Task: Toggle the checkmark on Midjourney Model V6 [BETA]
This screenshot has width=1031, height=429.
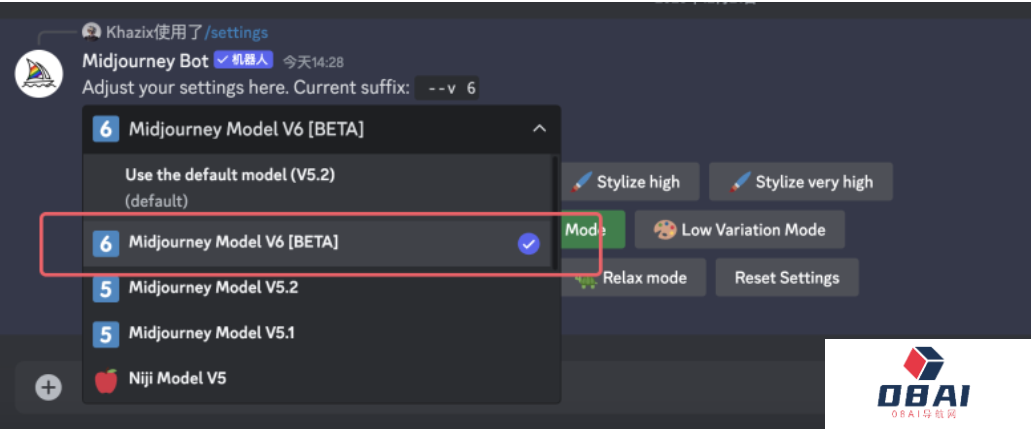Action: 529,244
